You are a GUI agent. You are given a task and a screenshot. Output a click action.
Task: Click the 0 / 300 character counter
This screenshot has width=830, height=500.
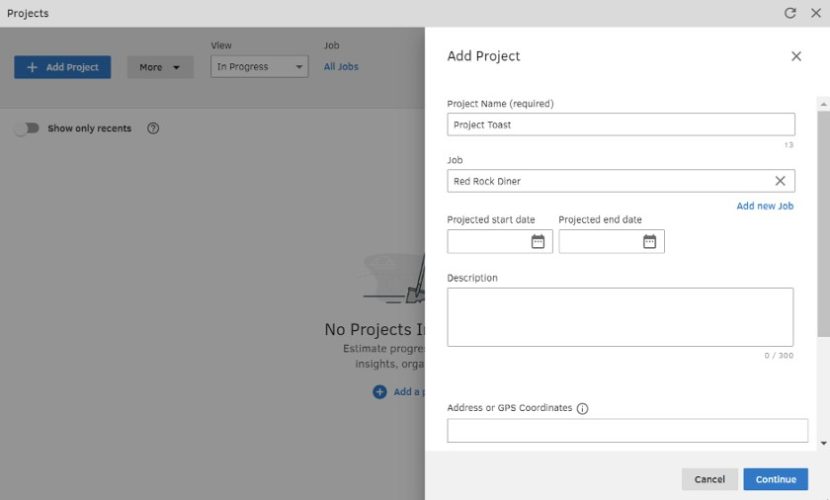779,356
